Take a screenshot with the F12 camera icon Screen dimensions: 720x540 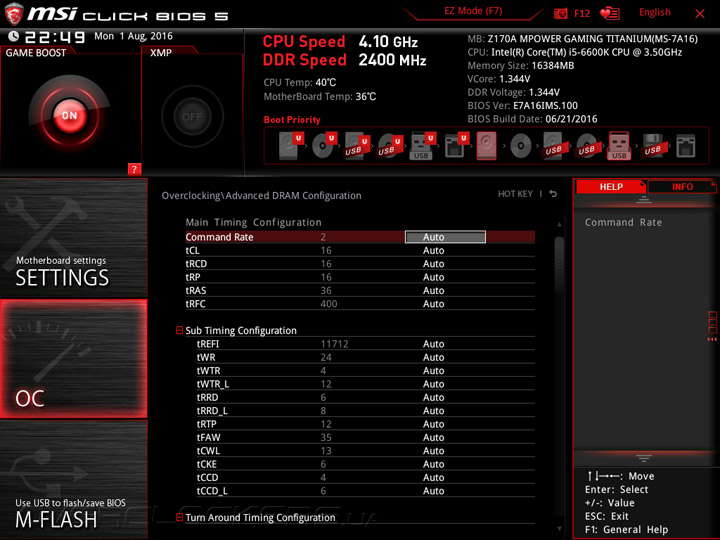coord(560,13)
